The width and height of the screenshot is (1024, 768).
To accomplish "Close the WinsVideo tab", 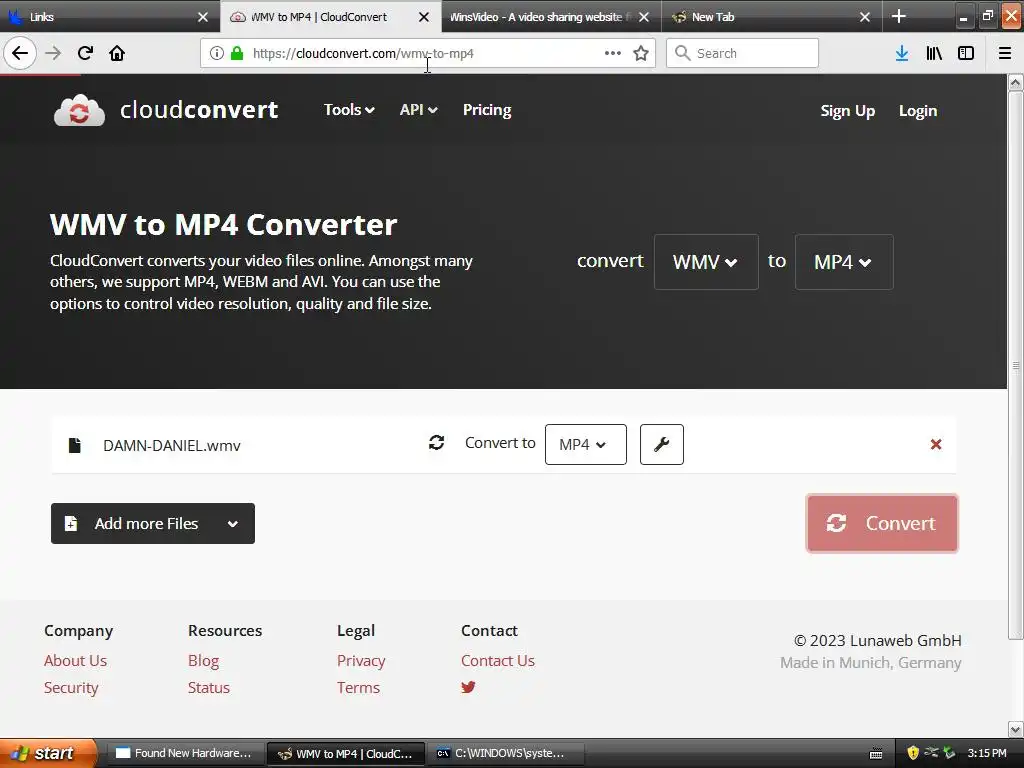I will click(x=644, y=17).
